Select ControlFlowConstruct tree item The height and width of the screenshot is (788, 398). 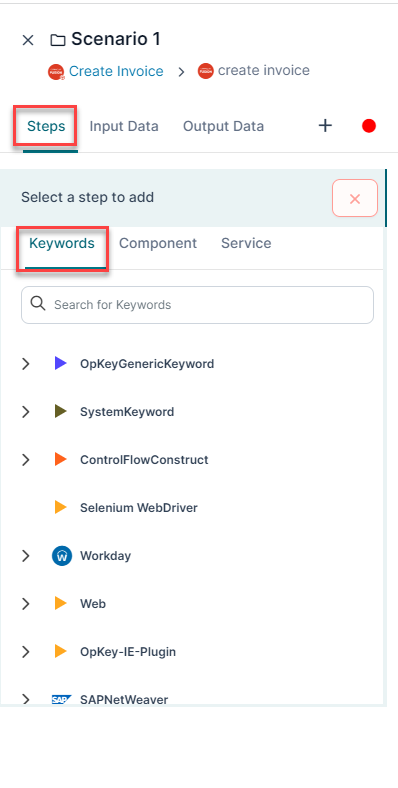[x=144, y=460]
